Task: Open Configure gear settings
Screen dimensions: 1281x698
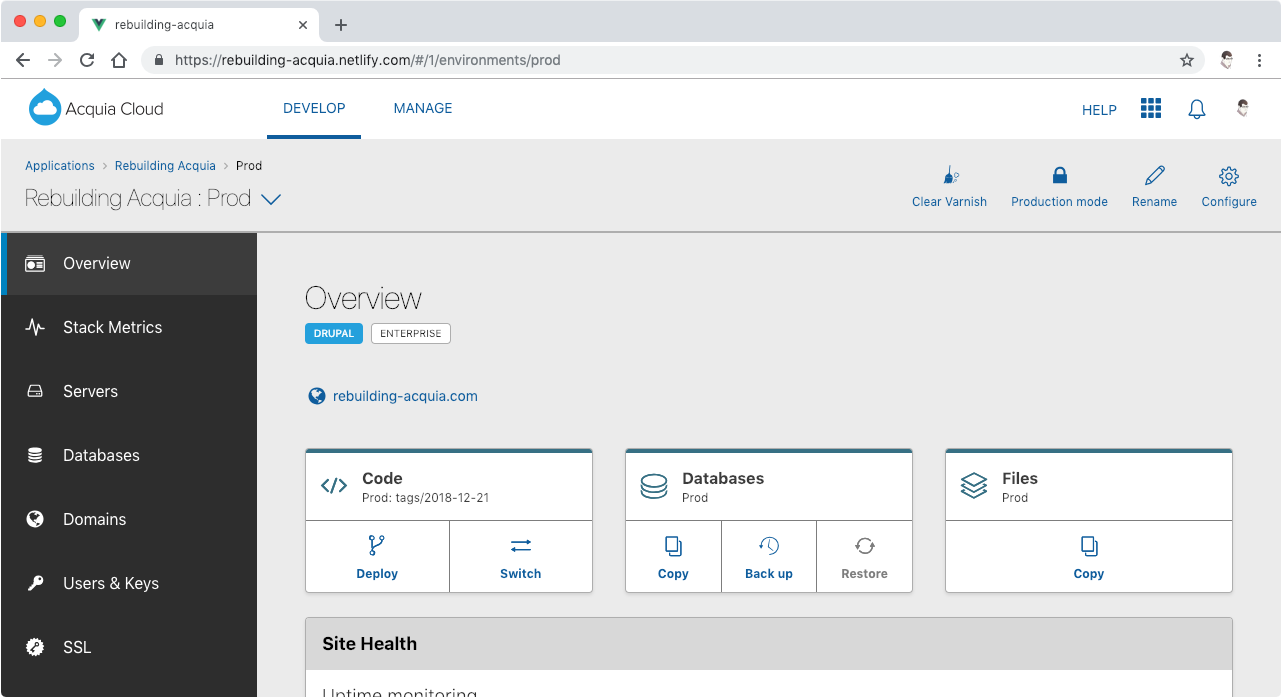Action: click(x=1228, y=177)
